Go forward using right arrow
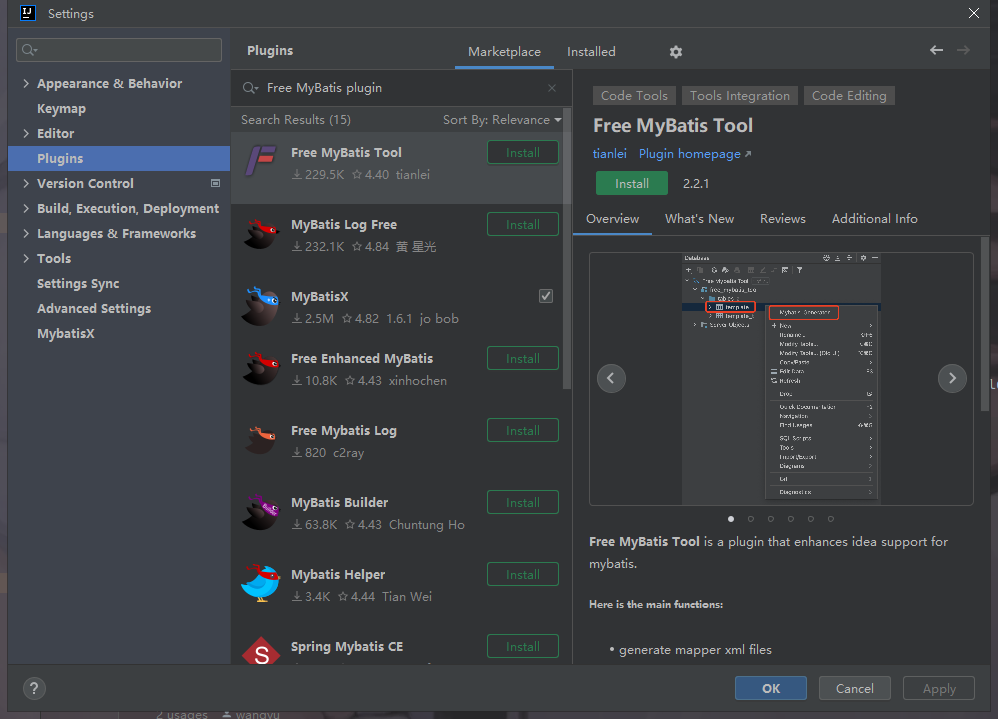The image size is (998, 719). point(963,50)
